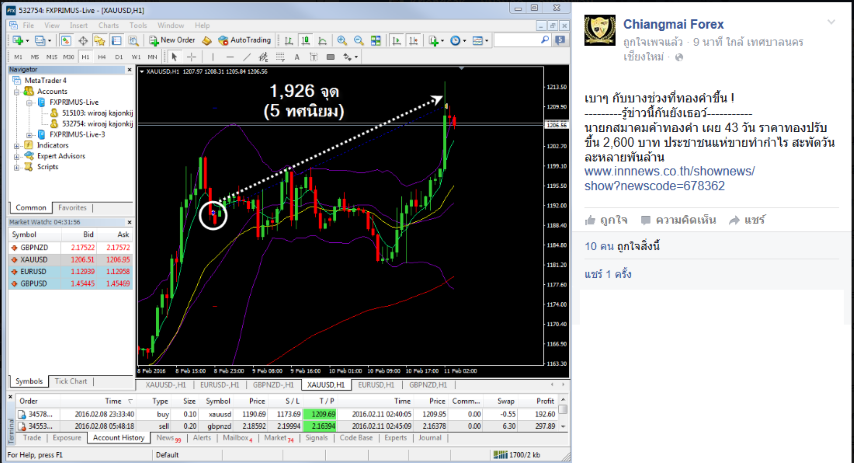Screen dimensions: 854x463
Task: Toggle the Market Watch panel icon
Action: pos(65,40)
